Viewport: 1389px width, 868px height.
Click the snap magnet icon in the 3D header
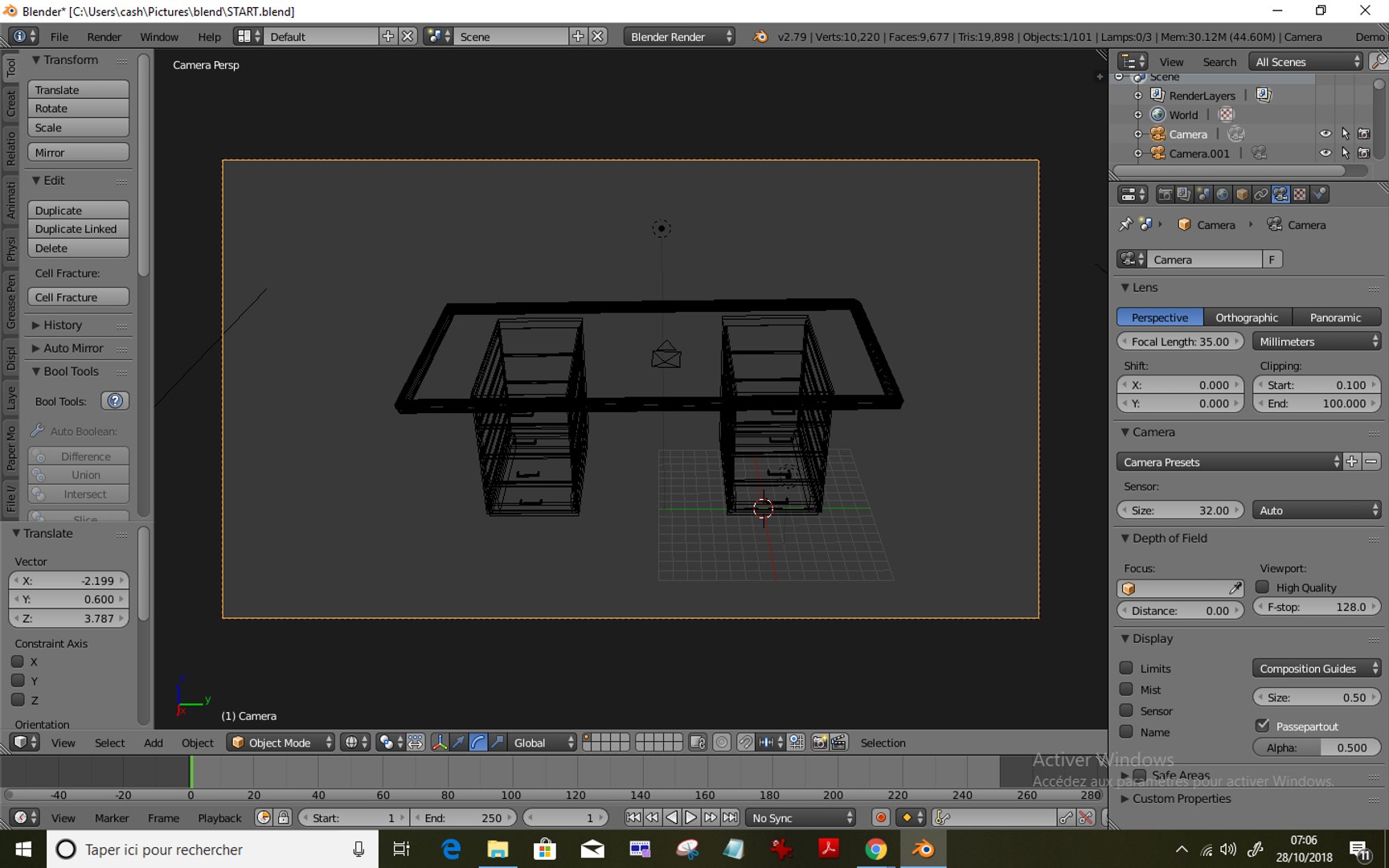pos(745,743)
